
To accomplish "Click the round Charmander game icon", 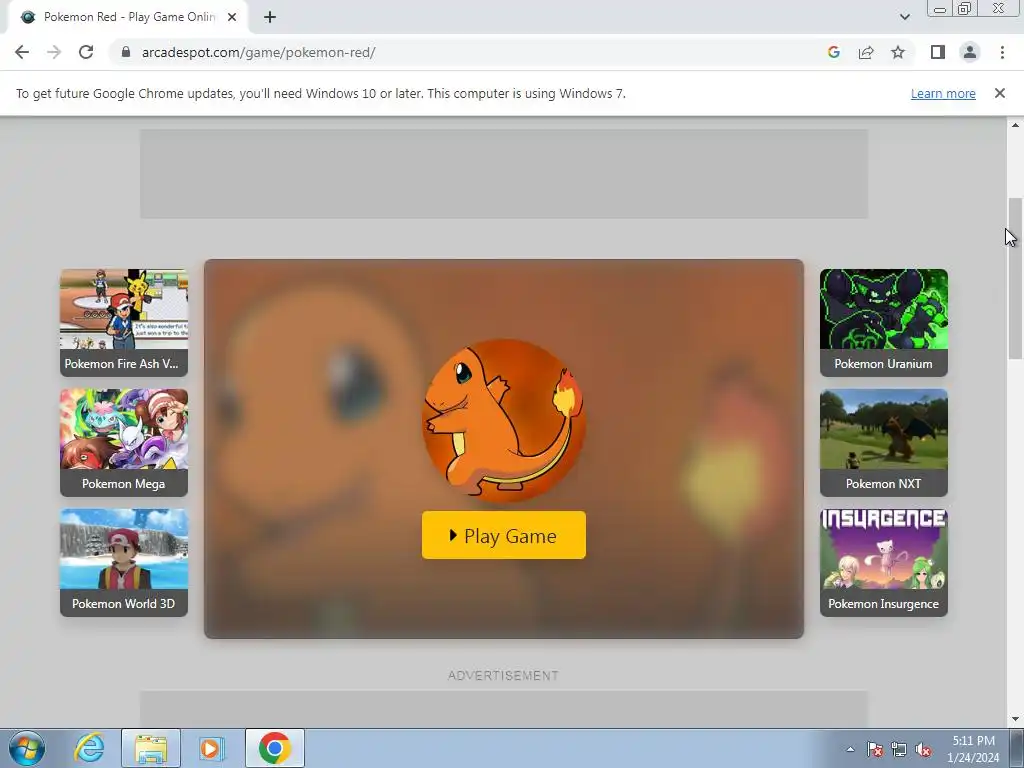I will [504, 421].
